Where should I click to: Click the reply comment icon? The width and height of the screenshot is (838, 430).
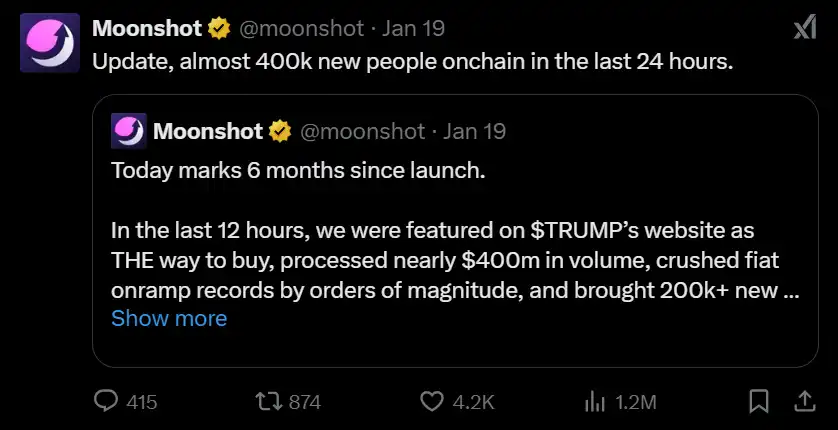106,401
